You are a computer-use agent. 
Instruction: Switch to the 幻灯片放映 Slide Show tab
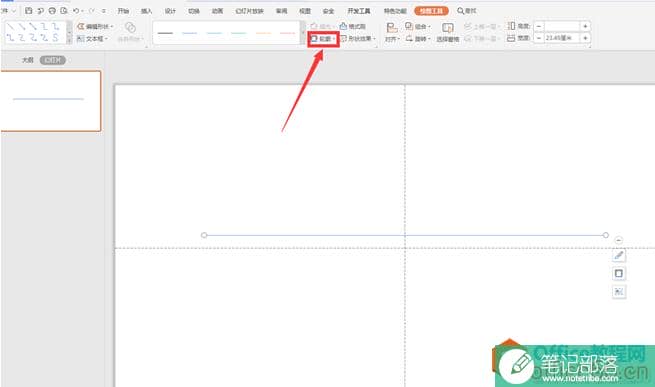pos(249,11)
